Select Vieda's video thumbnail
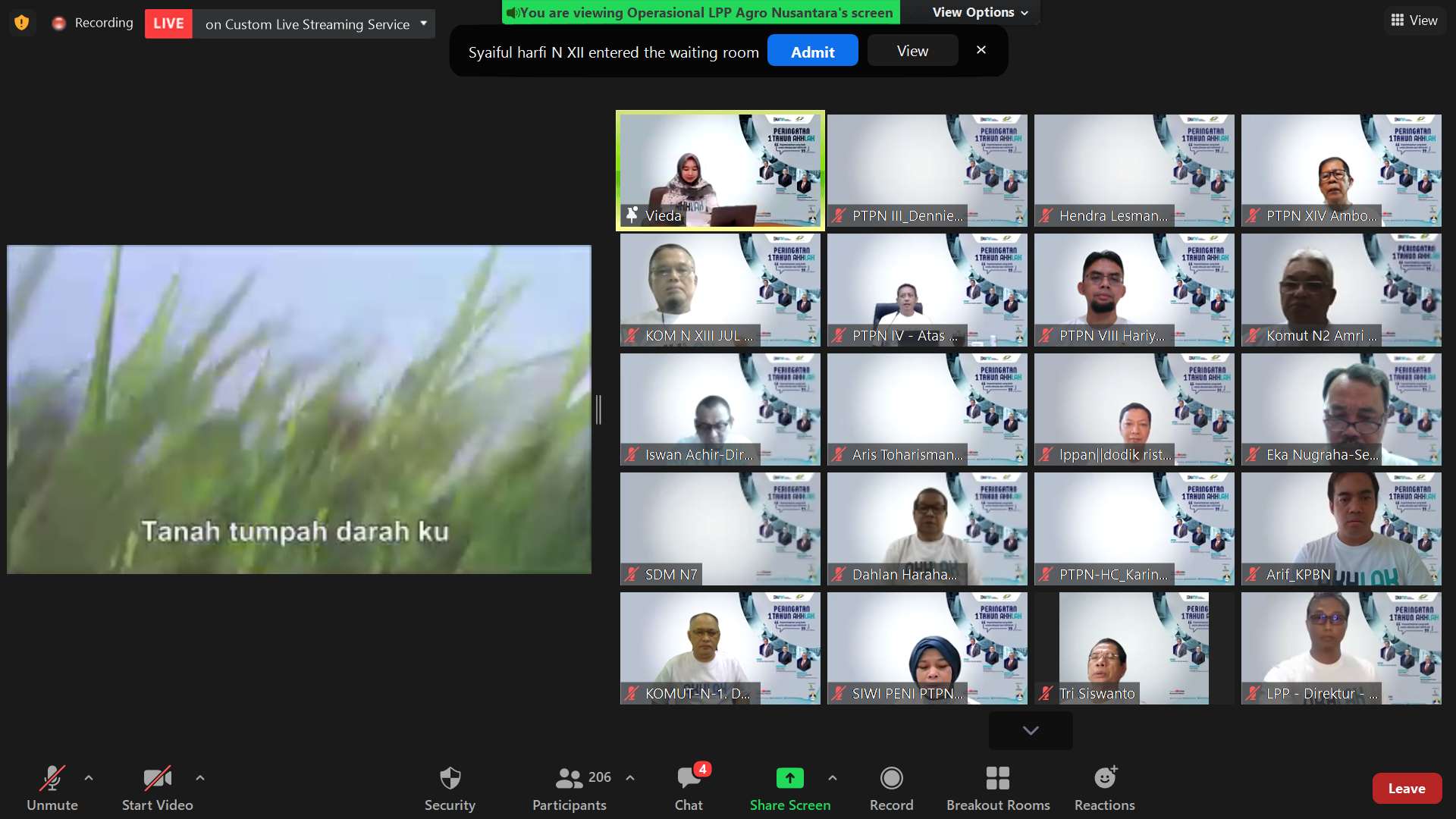1456x819 pixels. coord(720,171)
